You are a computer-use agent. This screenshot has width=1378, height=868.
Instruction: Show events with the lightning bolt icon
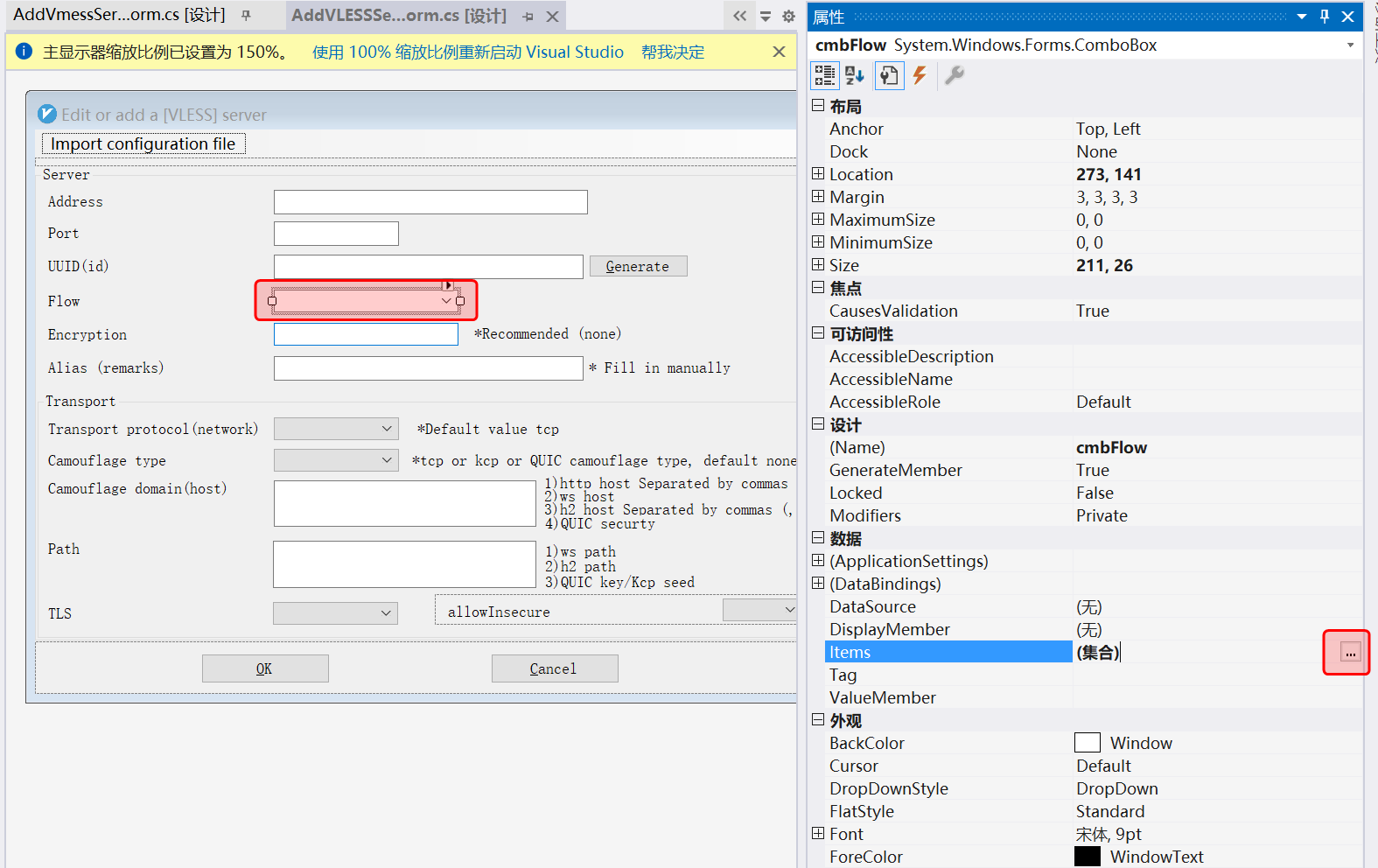click(920, 76)
